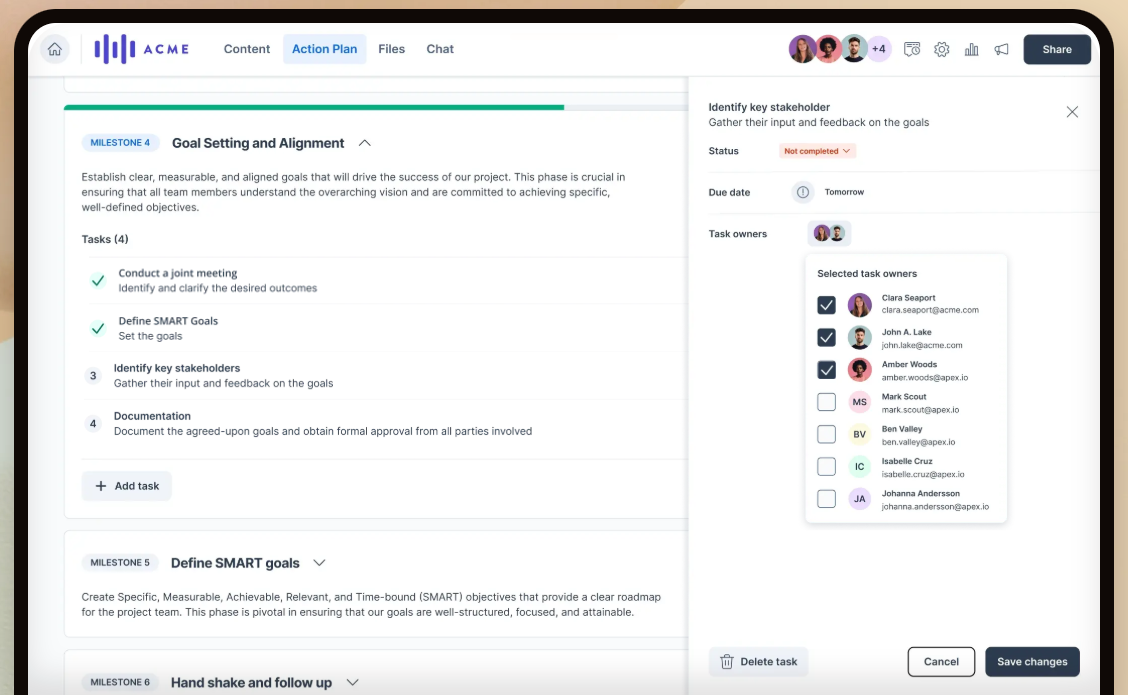Open the Identify key stakeholders task
Image resolution: width=1128 pixels, height=695 pixels.
pos(223,376)
